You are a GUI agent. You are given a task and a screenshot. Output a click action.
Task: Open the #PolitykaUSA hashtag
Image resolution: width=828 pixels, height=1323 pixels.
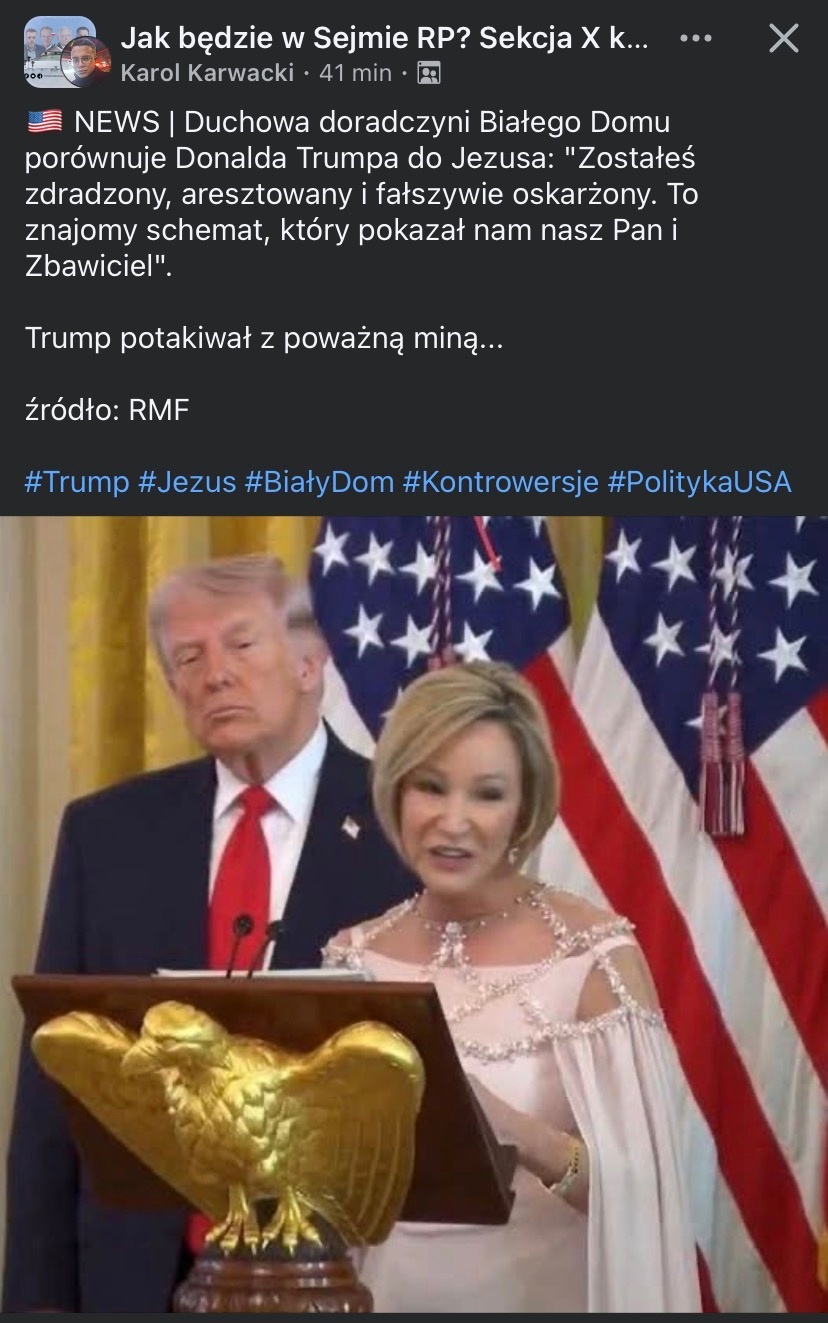click(699, 482)
